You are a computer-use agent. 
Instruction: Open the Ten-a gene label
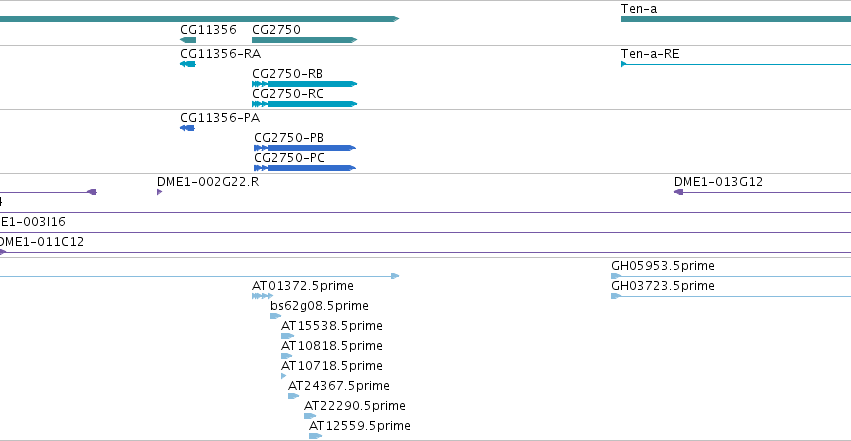639,9
